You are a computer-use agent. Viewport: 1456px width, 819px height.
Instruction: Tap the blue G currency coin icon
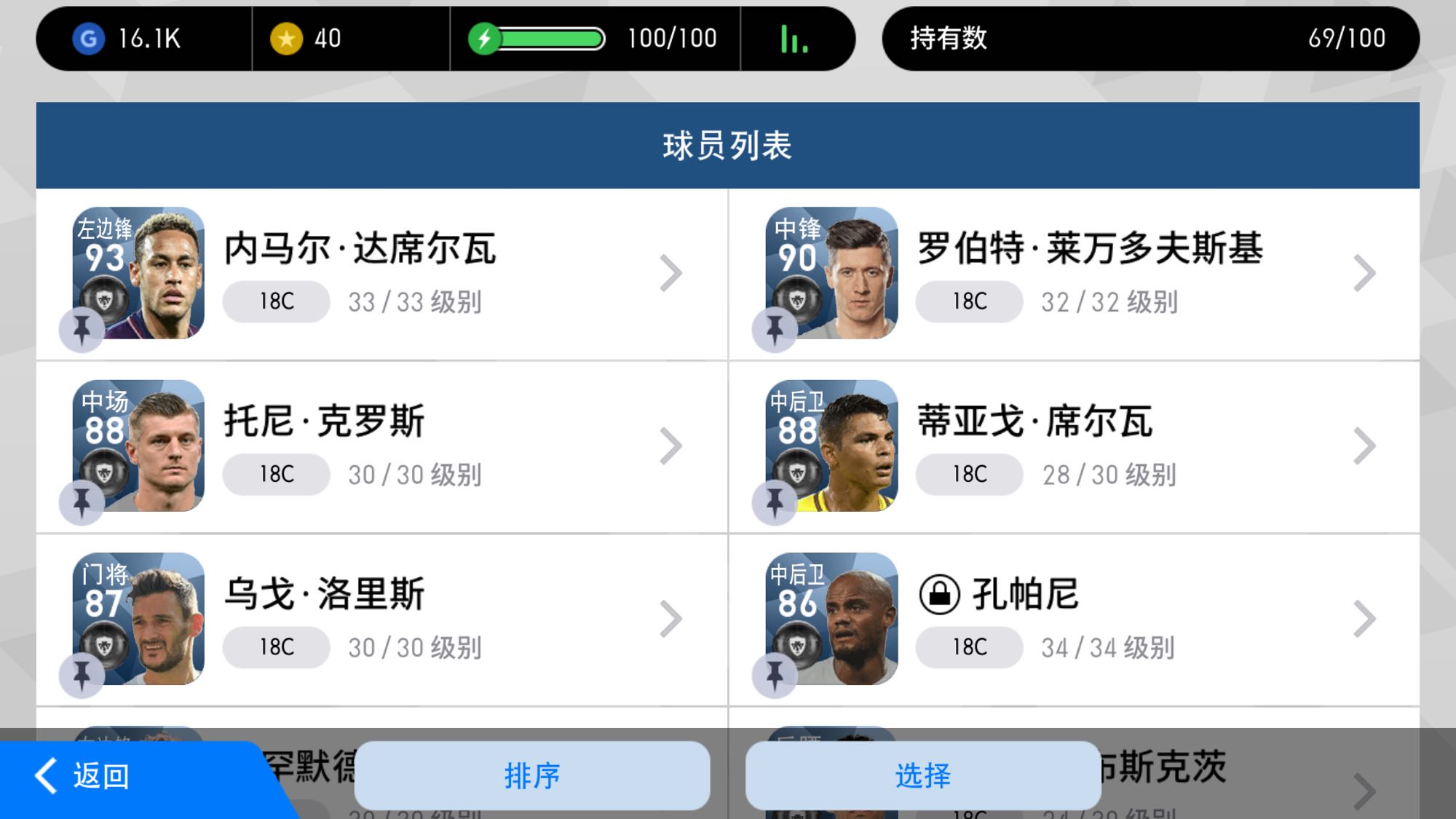[x=88, y=39]
